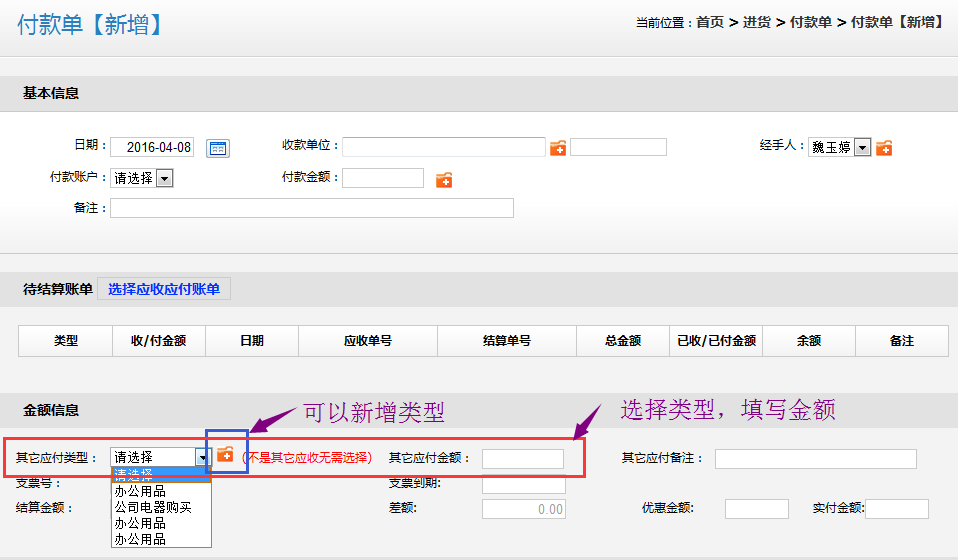Go to 首页 in the breadcrumb
This screenshot has width=958, height=560.
(x=710, y=22)
